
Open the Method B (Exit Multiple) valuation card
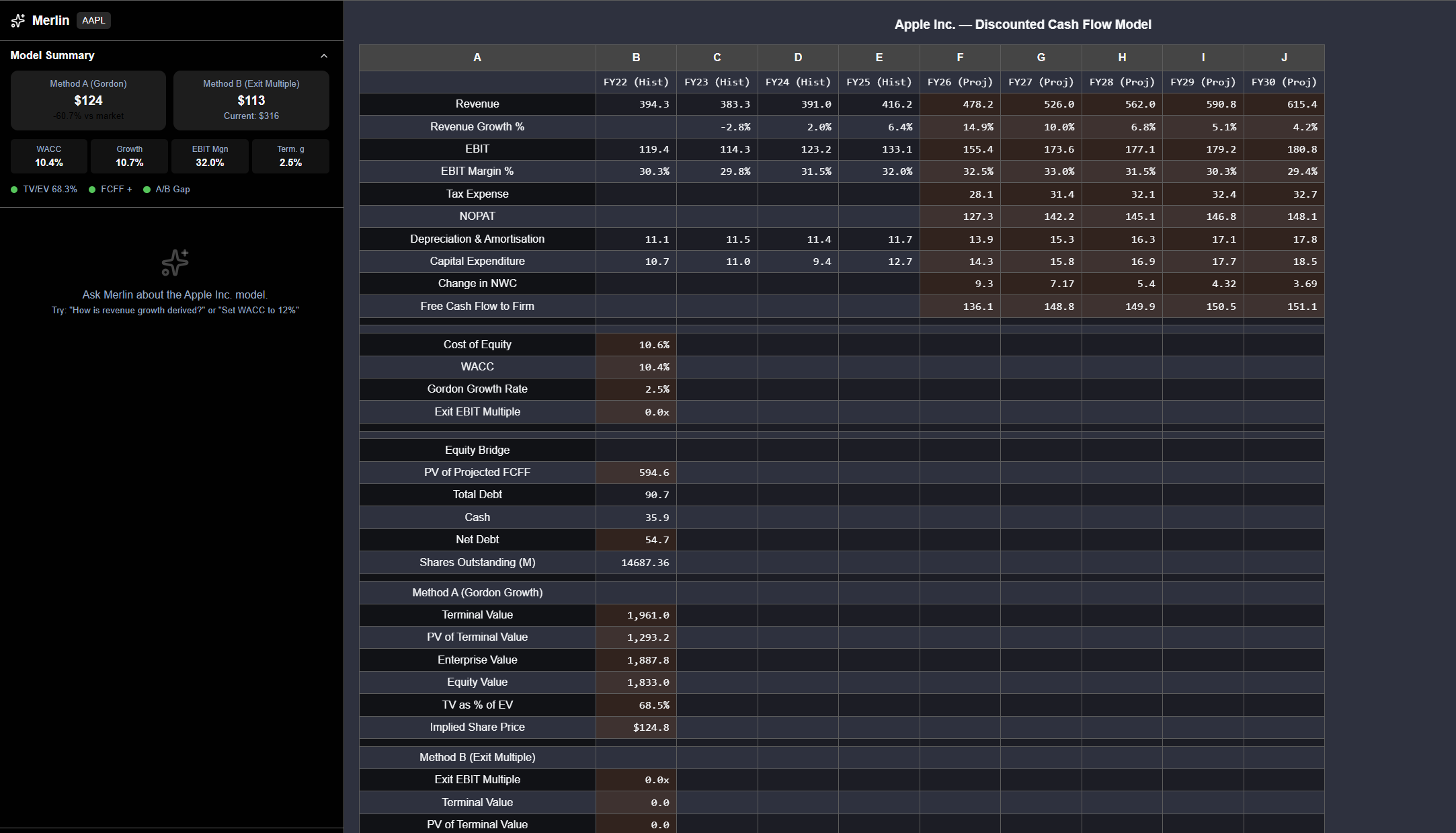251,100
